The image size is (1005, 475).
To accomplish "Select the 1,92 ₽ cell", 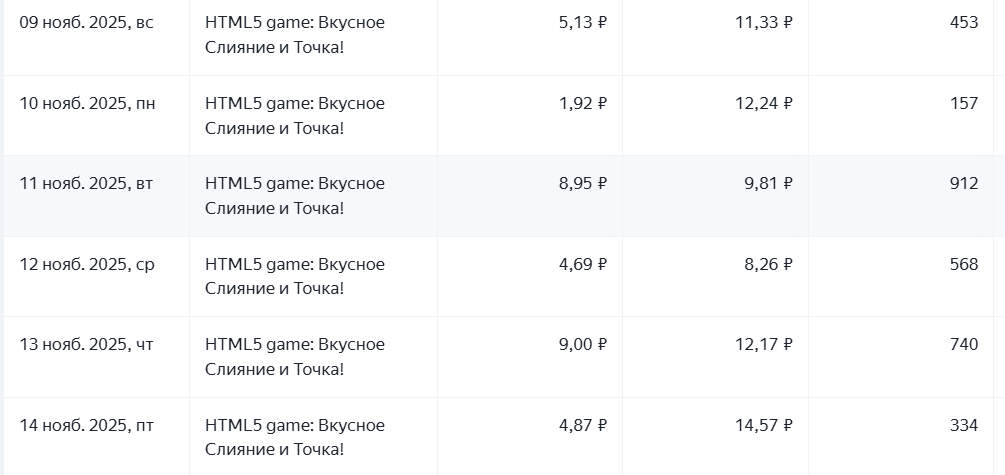I will pyautogui.click(x=582, y=103).
